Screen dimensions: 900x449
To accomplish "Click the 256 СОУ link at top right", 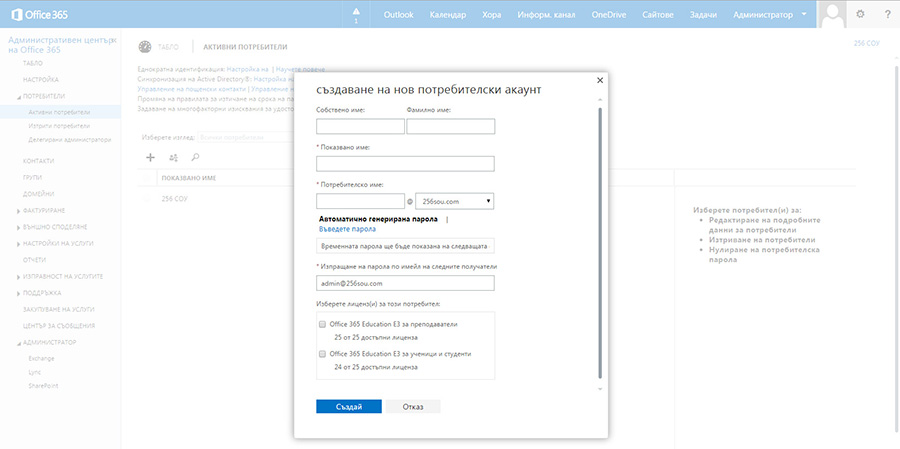I will [x=867, y=43].
